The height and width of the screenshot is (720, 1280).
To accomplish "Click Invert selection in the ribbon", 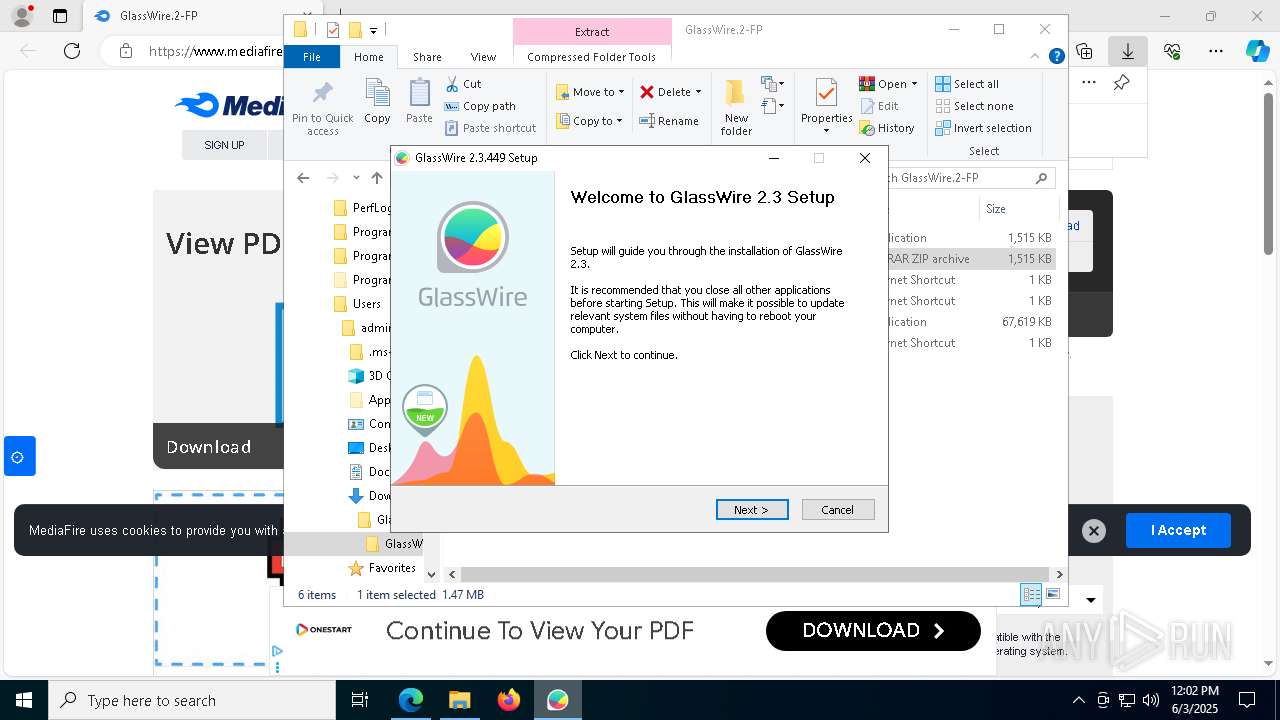I will [984, 128].
